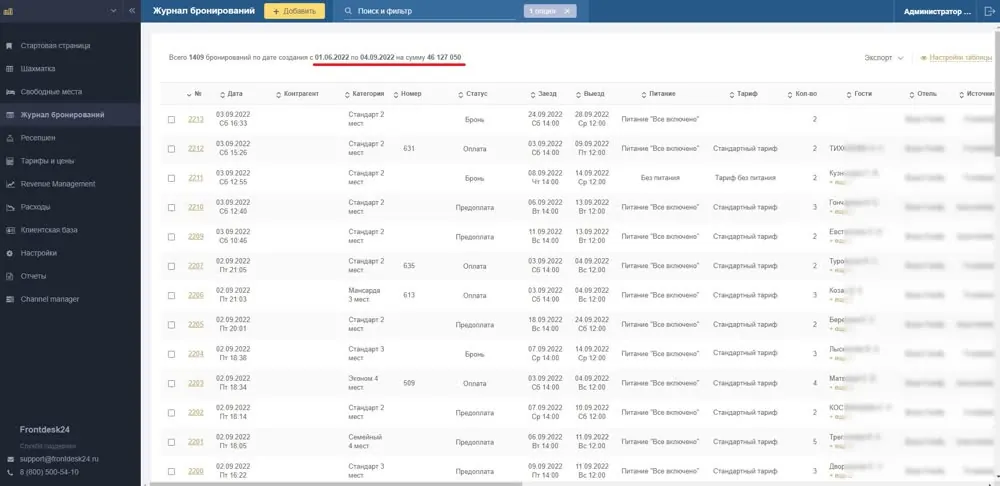The height and width of the screenshot is (486, 1000).
Task: Click the vertical scrollbar of the table
Action: (996, 92)
